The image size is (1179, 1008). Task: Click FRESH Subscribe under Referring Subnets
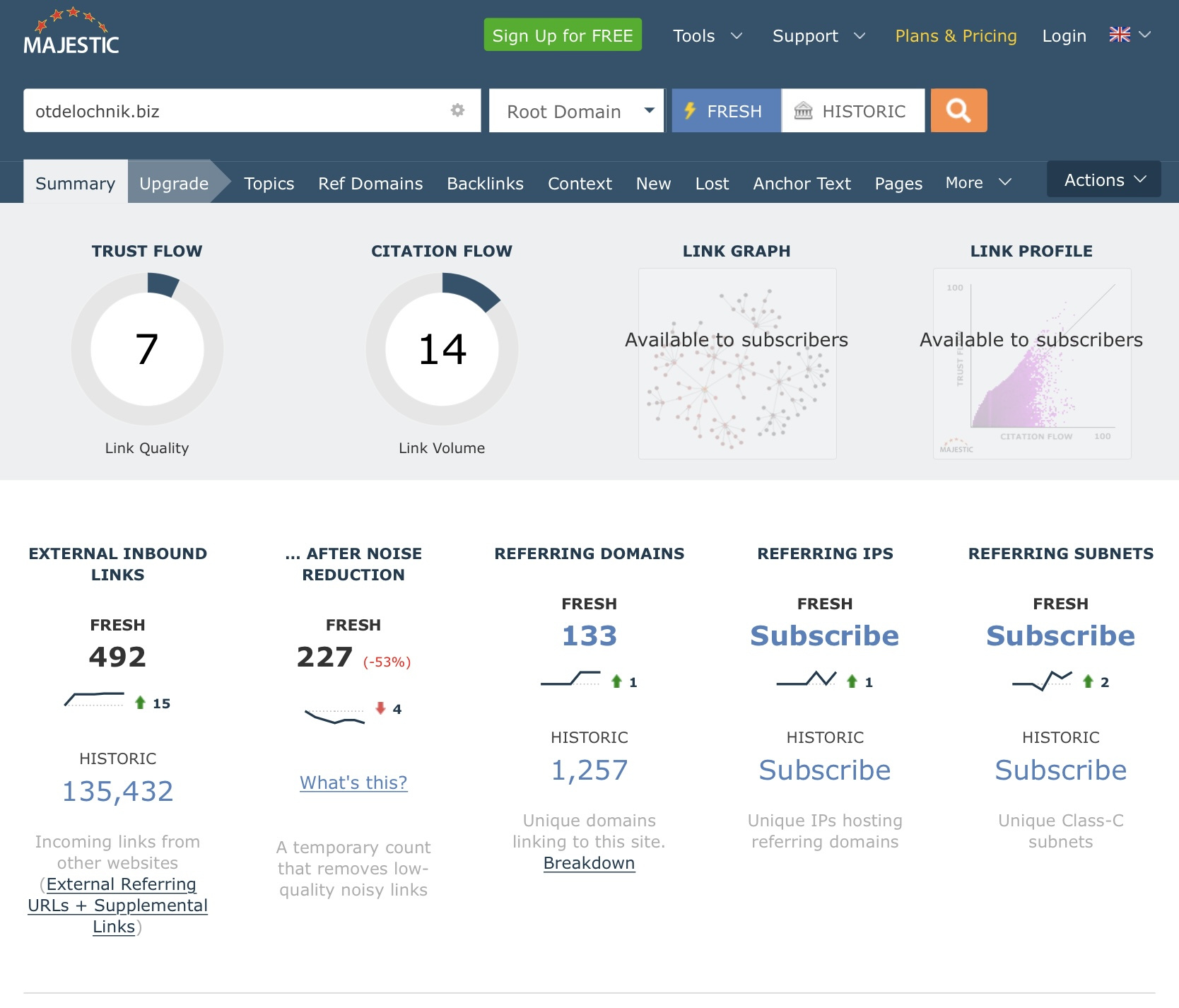click(1060, 635)
